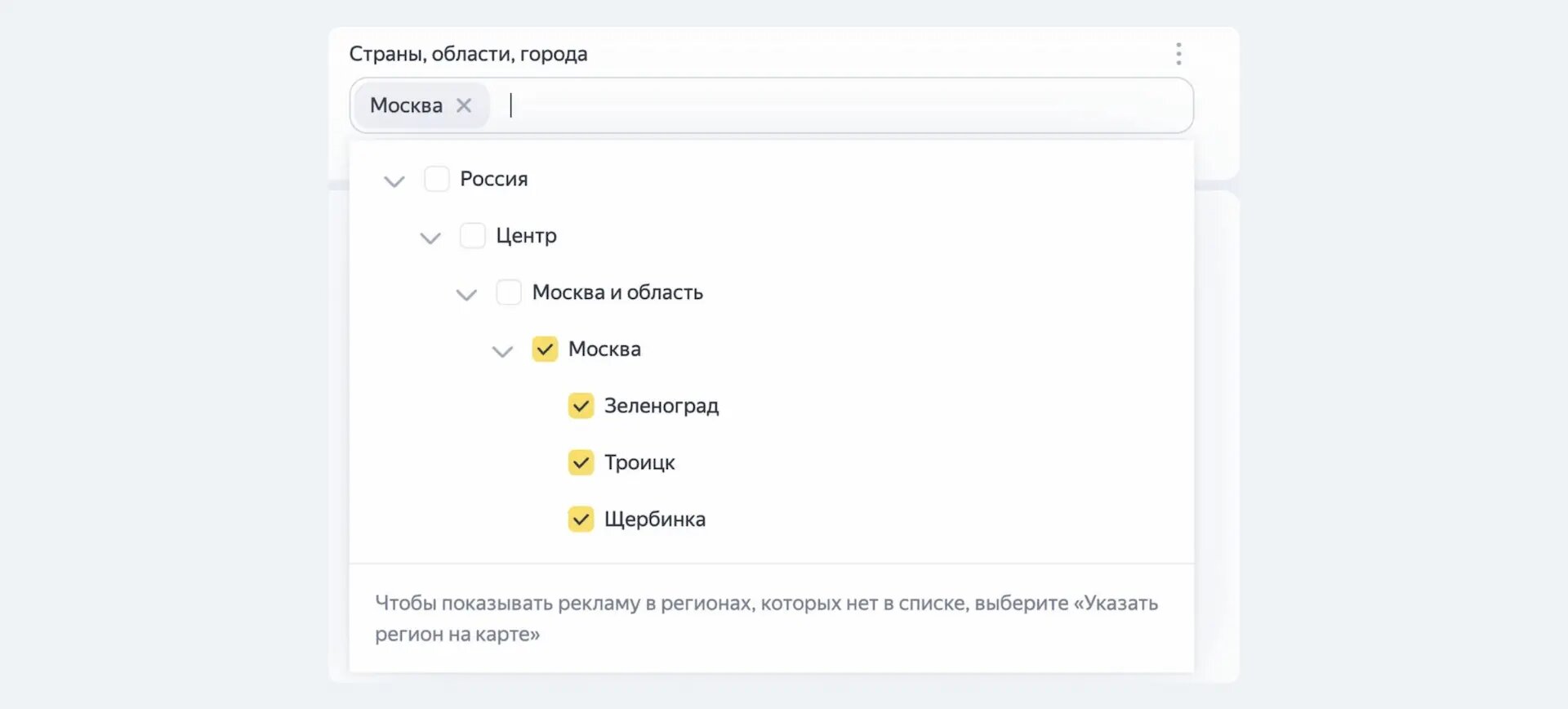Uncheck the Щербинка checkbox
Viewport: 1568px width, 709px height.
coord(581,519)
